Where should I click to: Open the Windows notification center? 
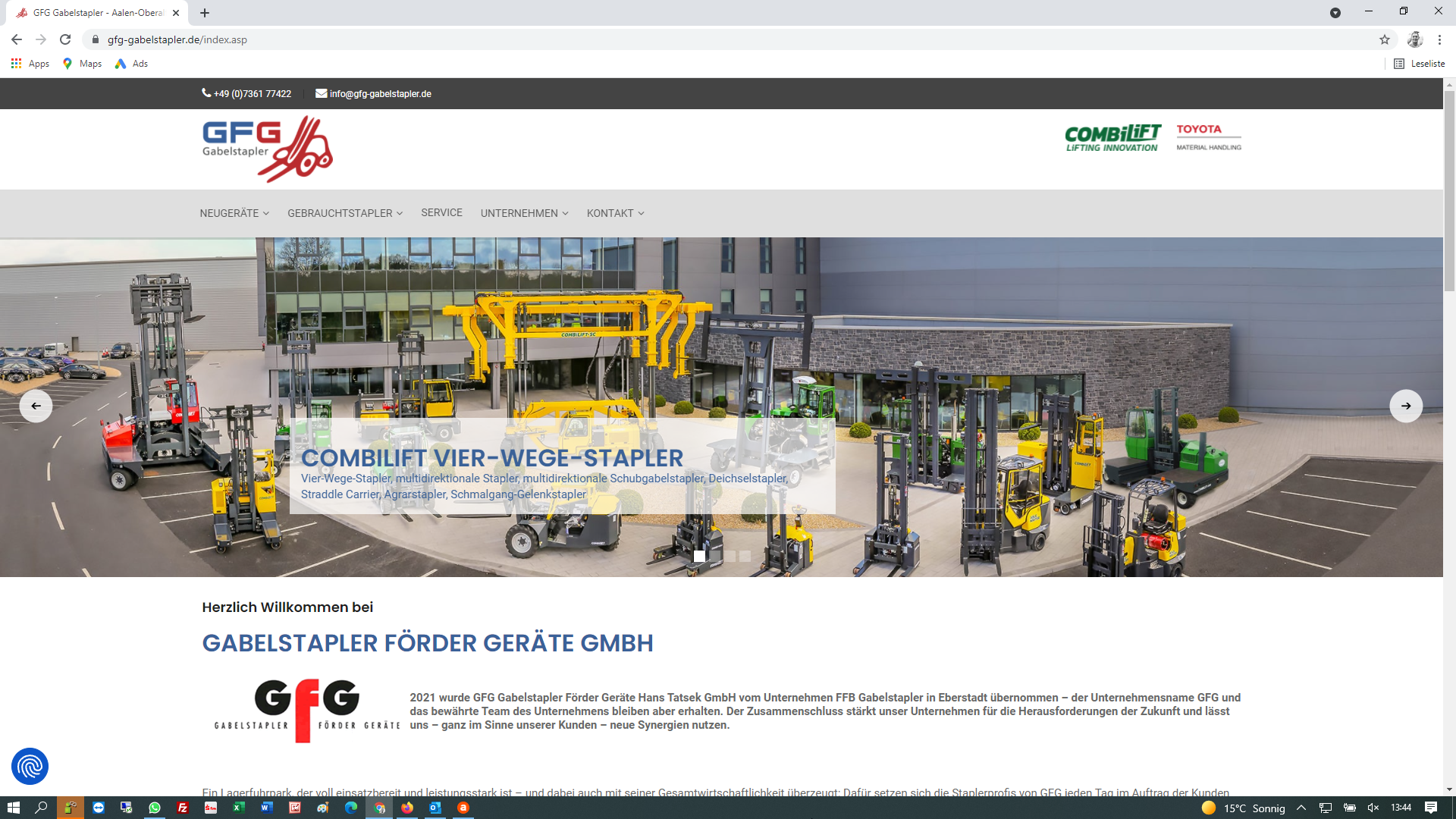(1430, 808)
